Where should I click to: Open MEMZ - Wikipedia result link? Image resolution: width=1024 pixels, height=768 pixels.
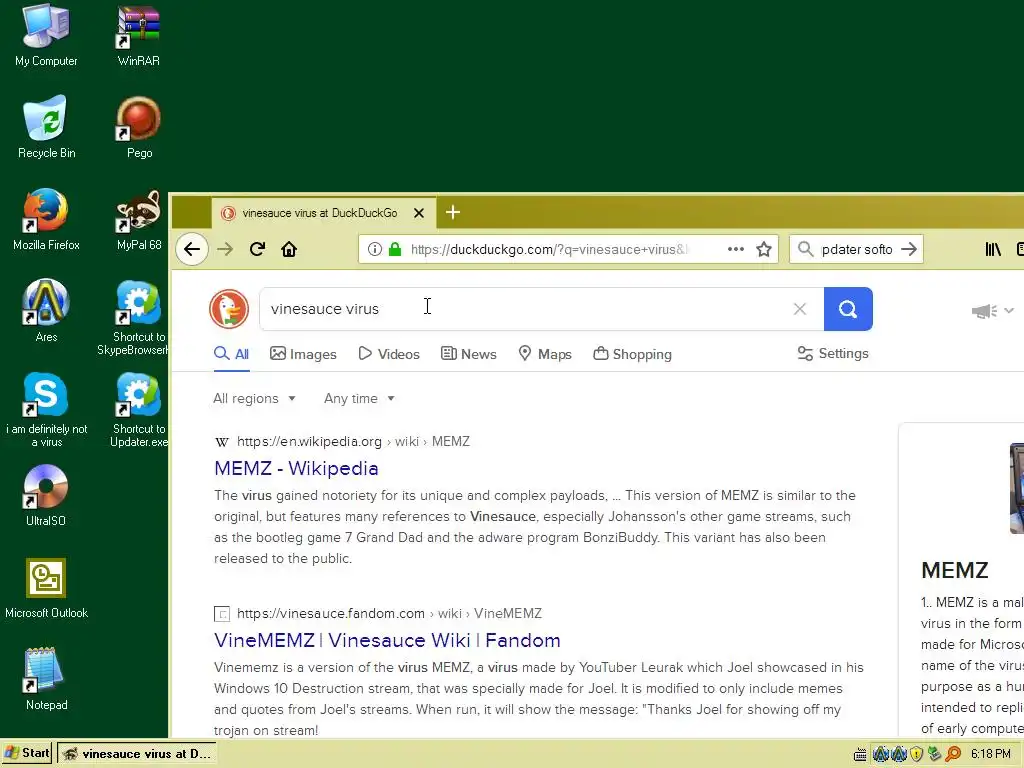tap(296, 468)
